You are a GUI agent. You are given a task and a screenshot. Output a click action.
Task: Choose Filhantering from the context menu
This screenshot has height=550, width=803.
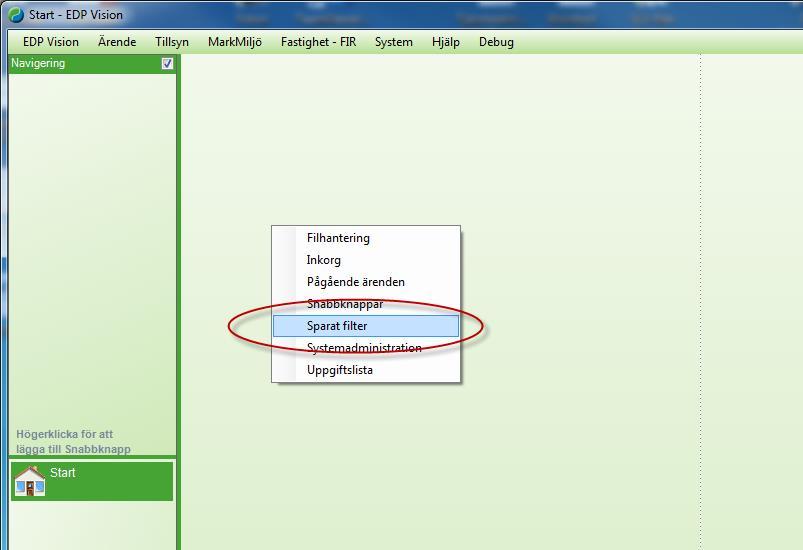pos(366,238)
